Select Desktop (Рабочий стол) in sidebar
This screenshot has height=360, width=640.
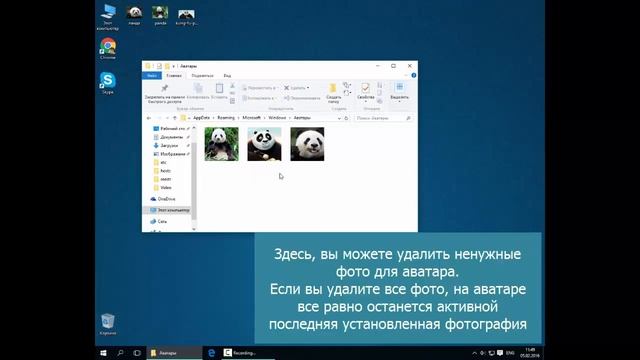(171, 129)
